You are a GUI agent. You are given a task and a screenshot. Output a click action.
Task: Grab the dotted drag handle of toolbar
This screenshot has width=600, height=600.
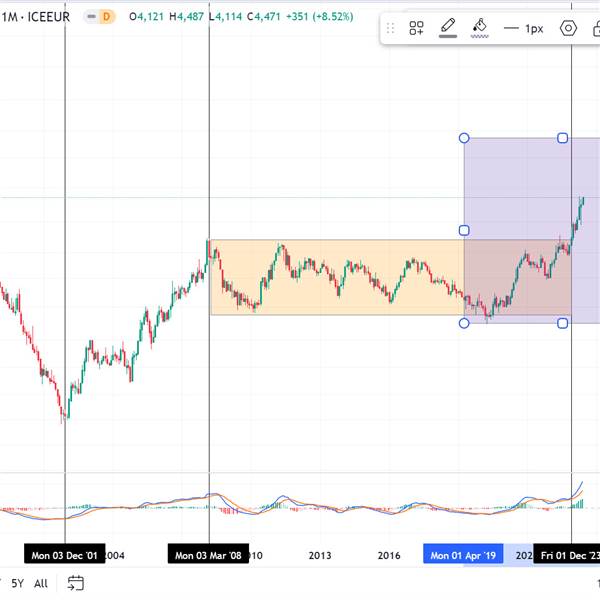pyautogui.click(x=390, y=28)
